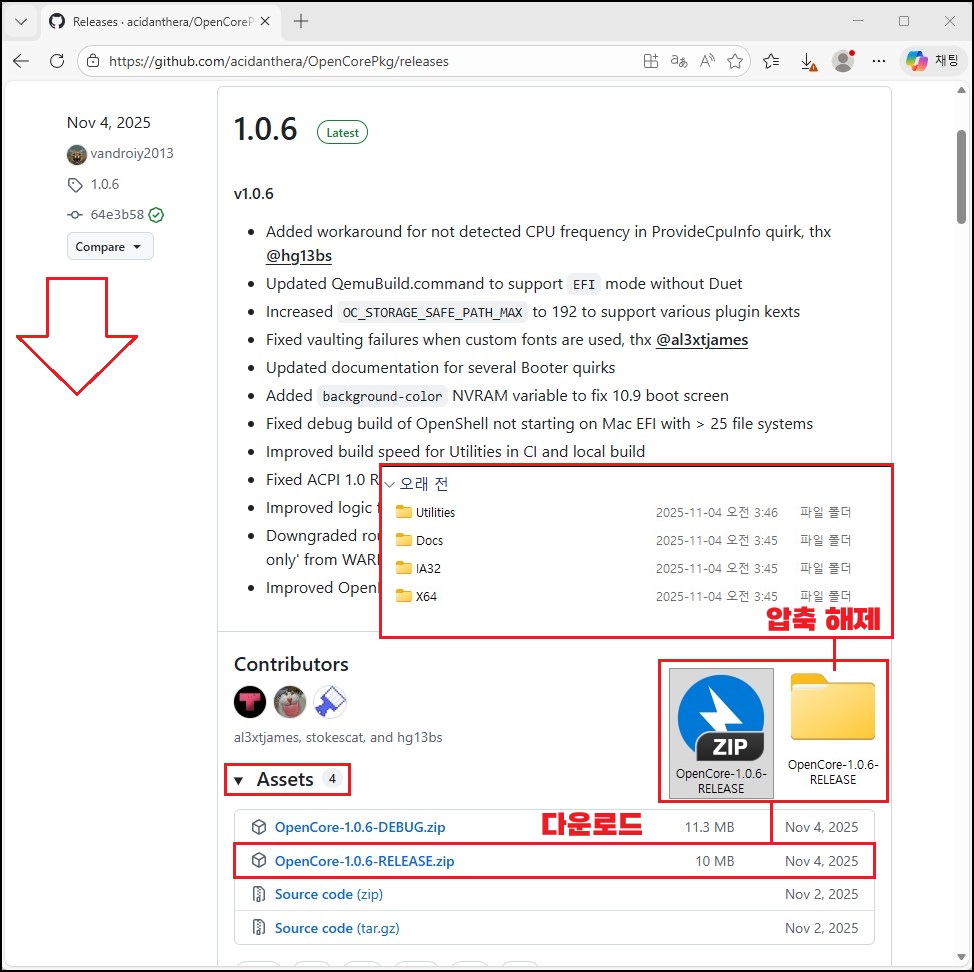Open Settings and more ellipsis menu

point(878,61)
